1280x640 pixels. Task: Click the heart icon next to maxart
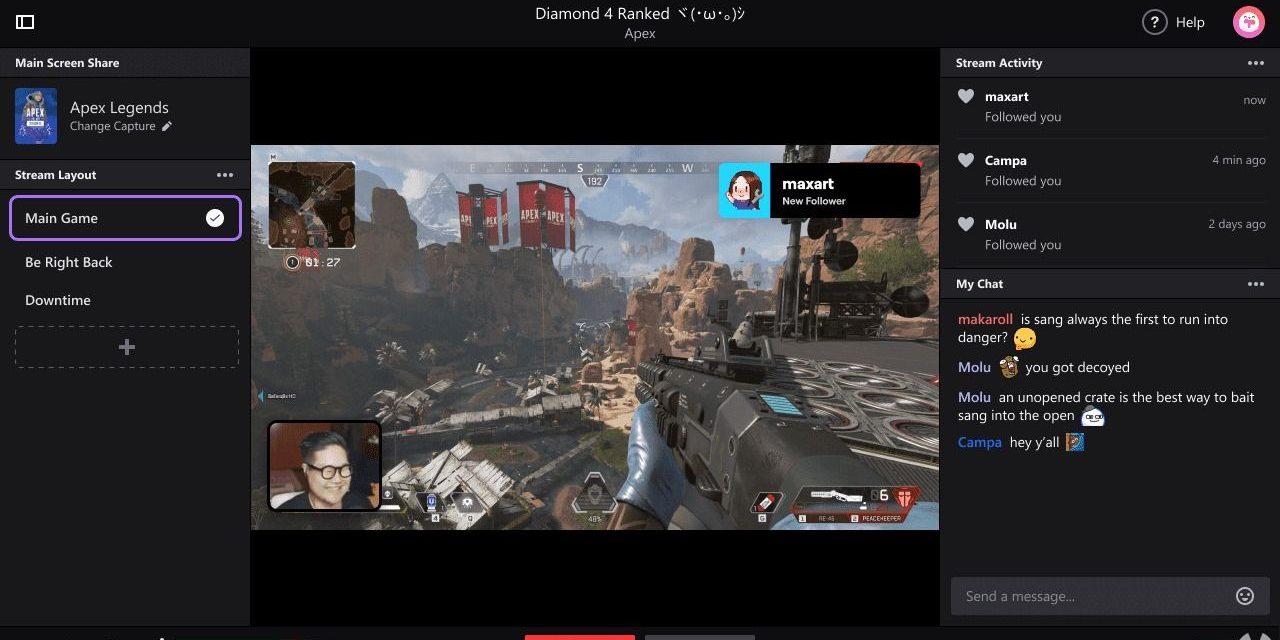(965, 97)
